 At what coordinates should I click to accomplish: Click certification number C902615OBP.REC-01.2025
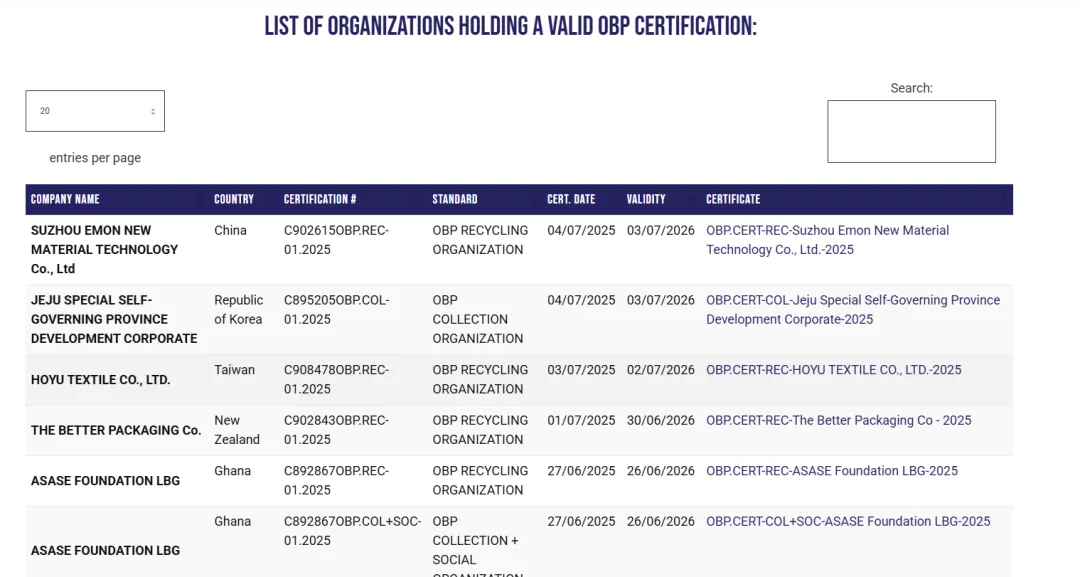click(336, 240)
